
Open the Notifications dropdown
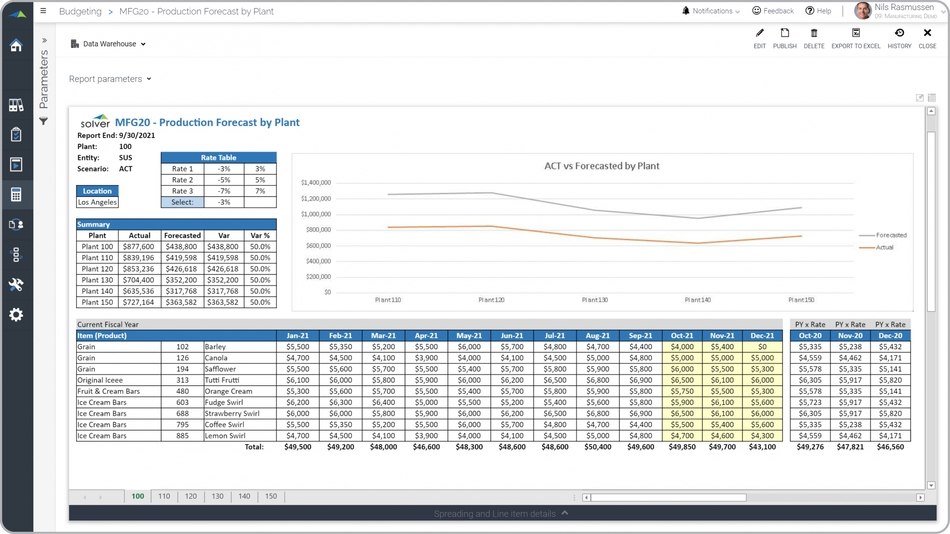710,11
